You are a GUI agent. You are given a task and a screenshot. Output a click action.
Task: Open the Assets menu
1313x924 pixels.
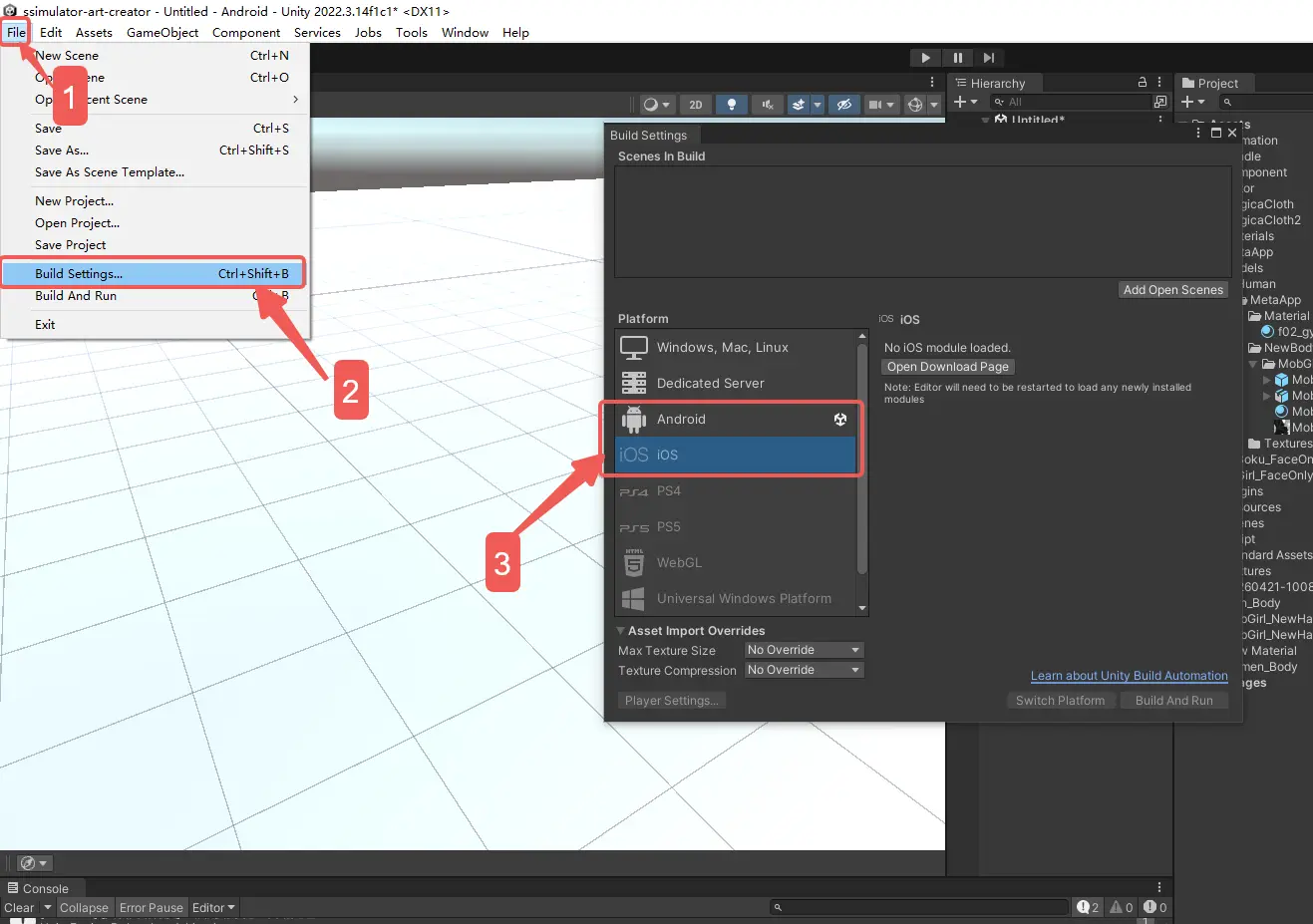94,33
